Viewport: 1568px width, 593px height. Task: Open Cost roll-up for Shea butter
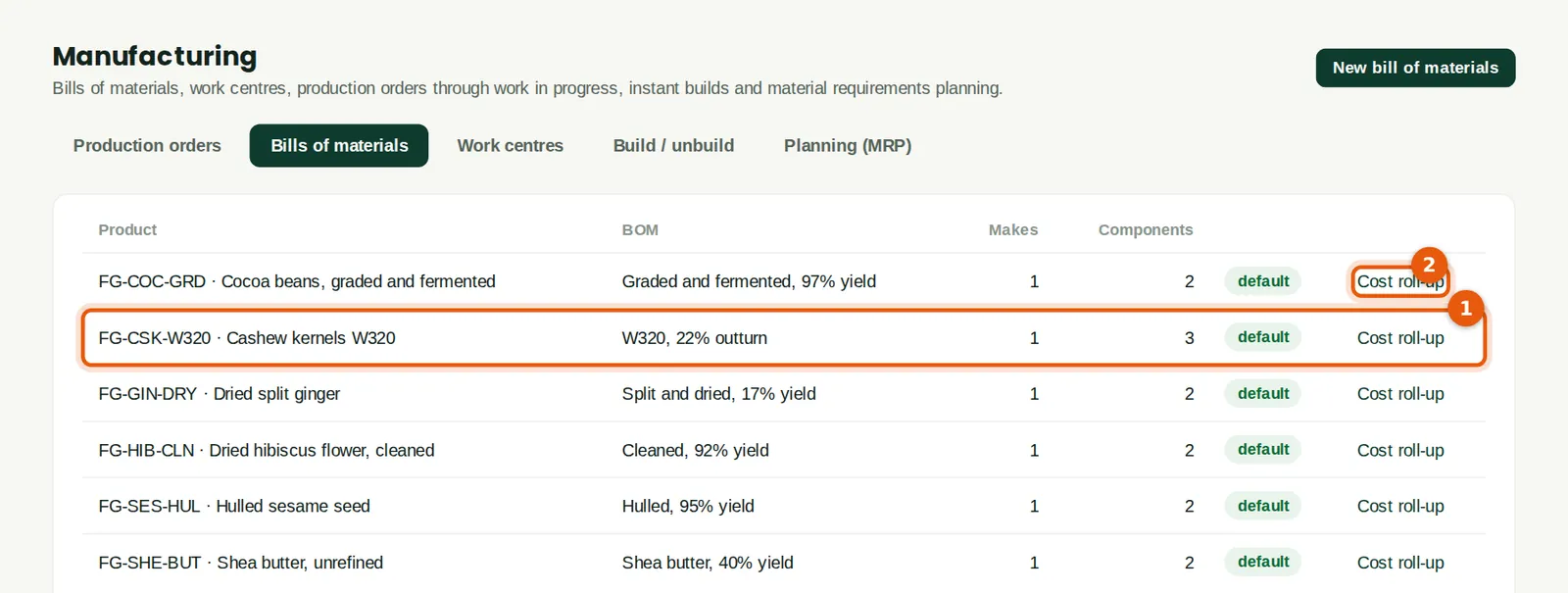[1399, 563]
